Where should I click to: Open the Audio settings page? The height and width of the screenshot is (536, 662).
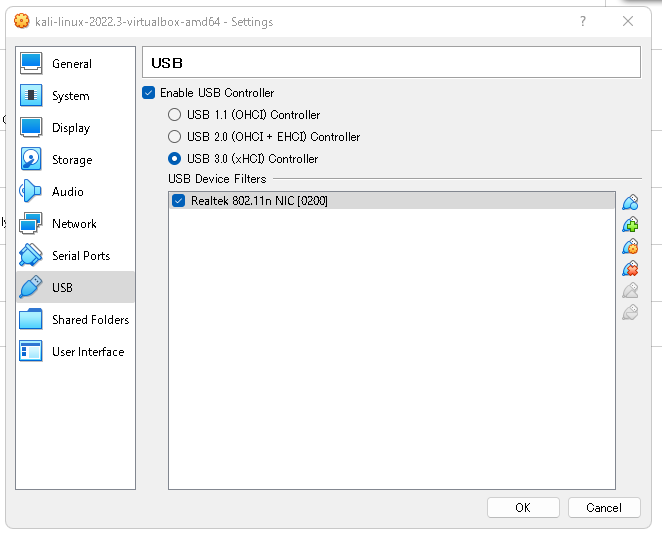[x=75, y=192]
